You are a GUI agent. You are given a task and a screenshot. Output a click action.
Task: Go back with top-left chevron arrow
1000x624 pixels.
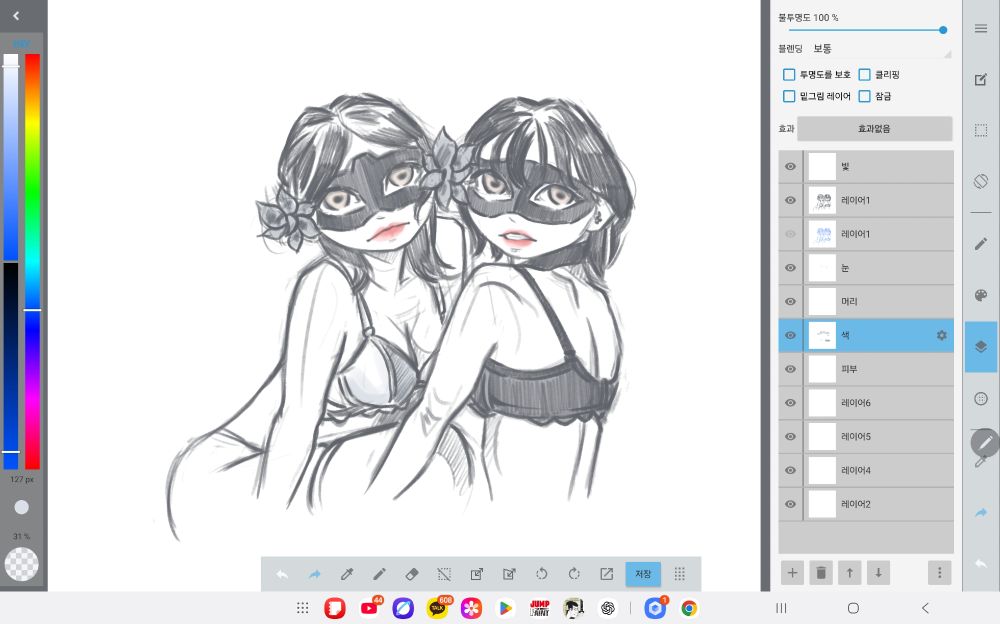(17, 16)
